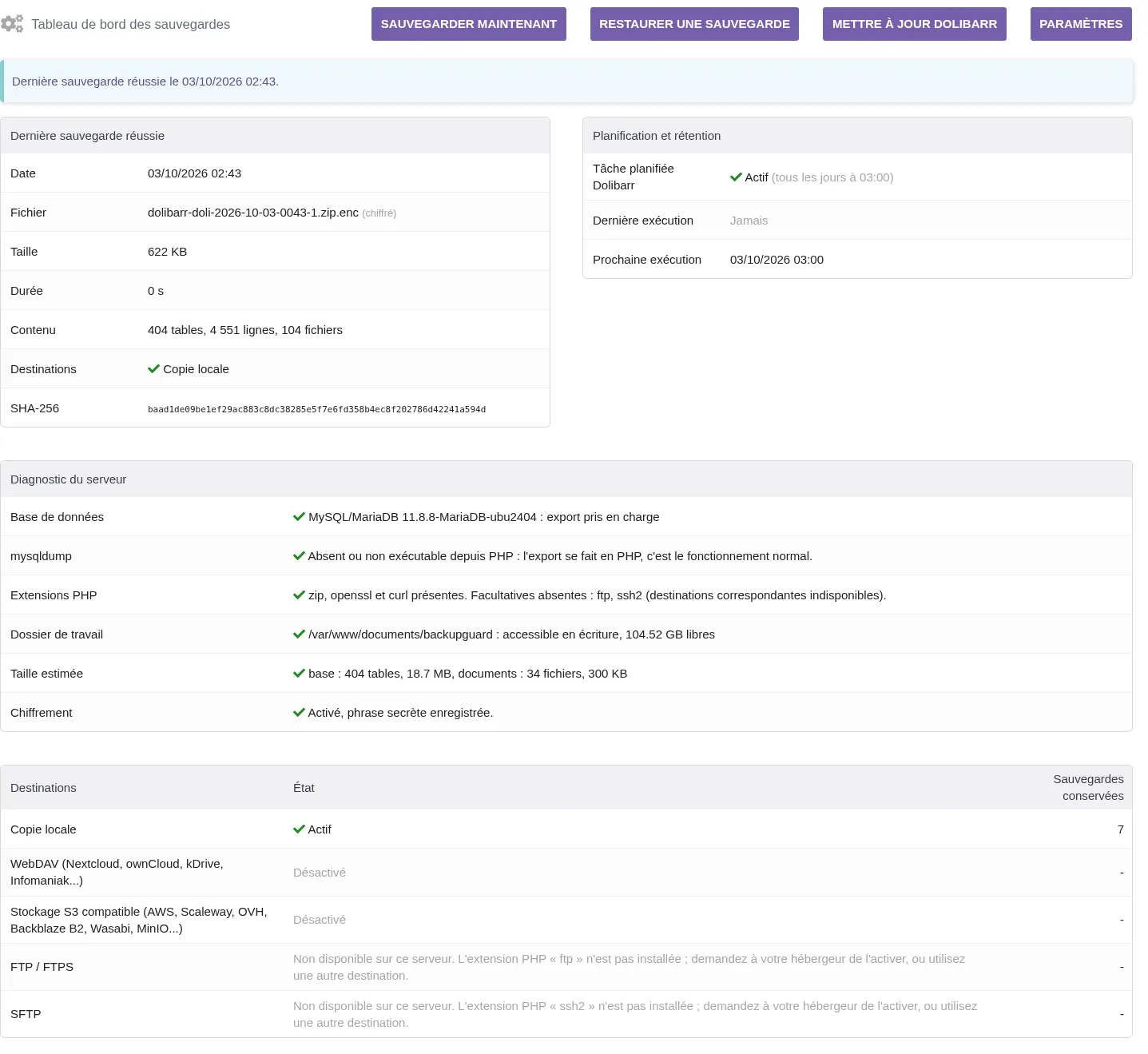Viewport: 1148px width, 1054px height.
Task: Click the checkmark in the Copie locale Actif state
Action: tap(299, 829)
